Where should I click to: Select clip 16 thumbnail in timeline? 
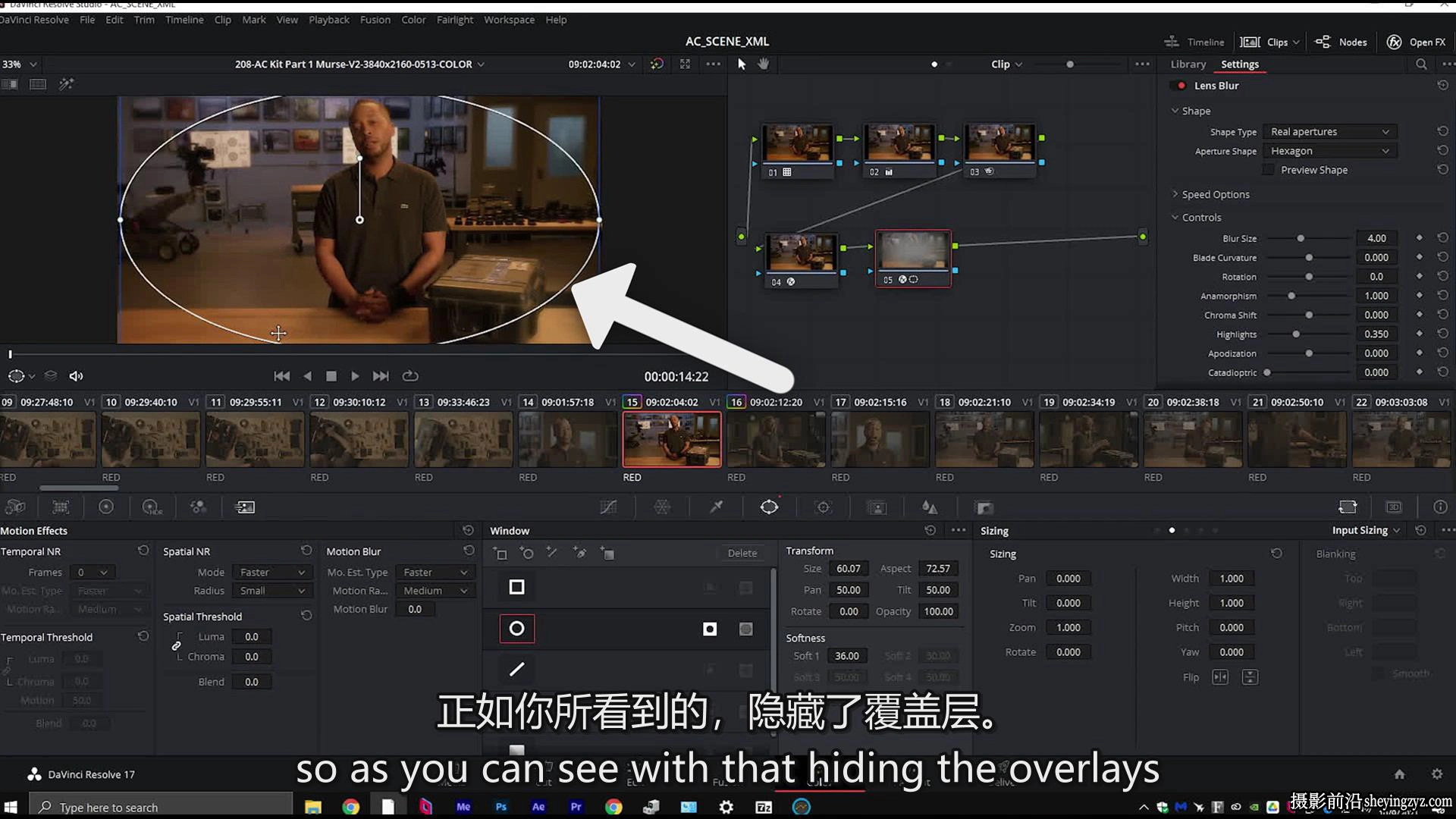775,439
